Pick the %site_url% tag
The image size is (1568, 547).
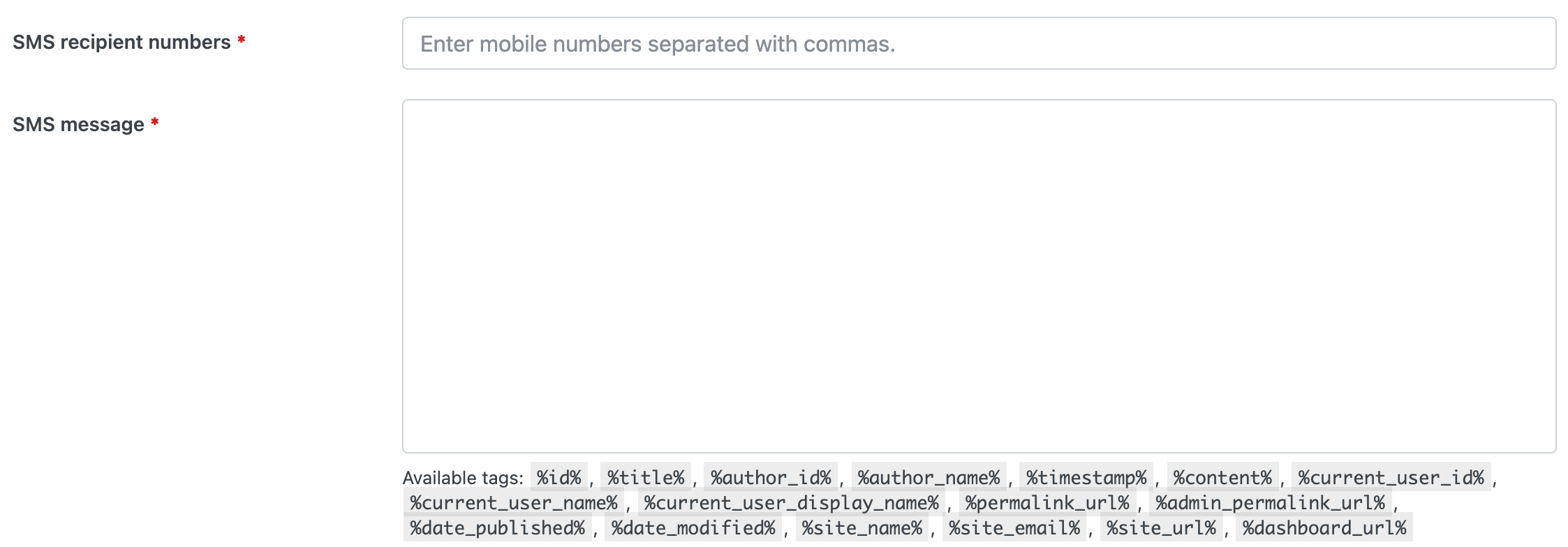(x=1162, y=528)
